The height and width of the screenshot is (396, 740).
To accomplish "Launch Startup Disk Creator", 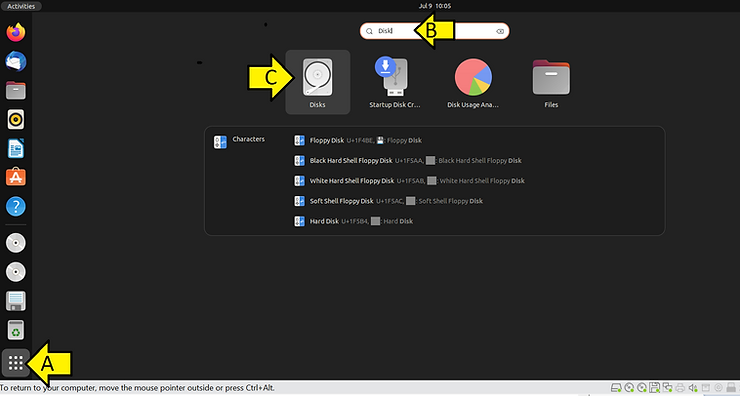I will pos(395,82).
